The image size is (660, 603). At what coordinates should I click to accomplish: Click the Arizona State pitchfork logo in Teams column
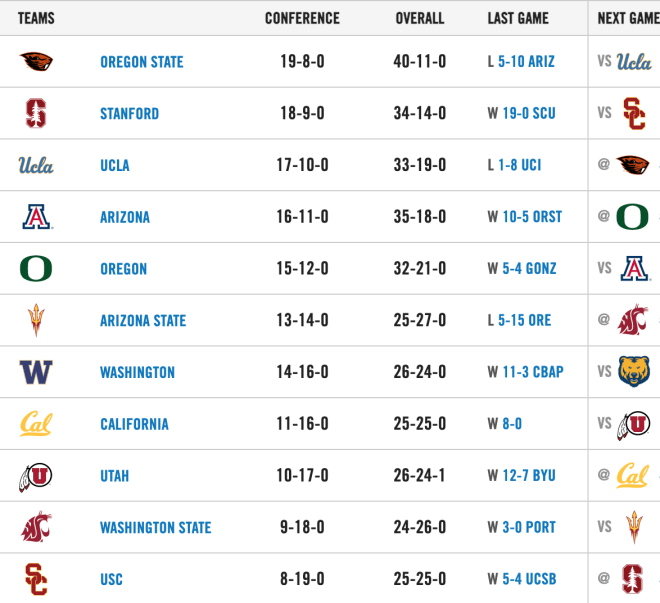36,320
